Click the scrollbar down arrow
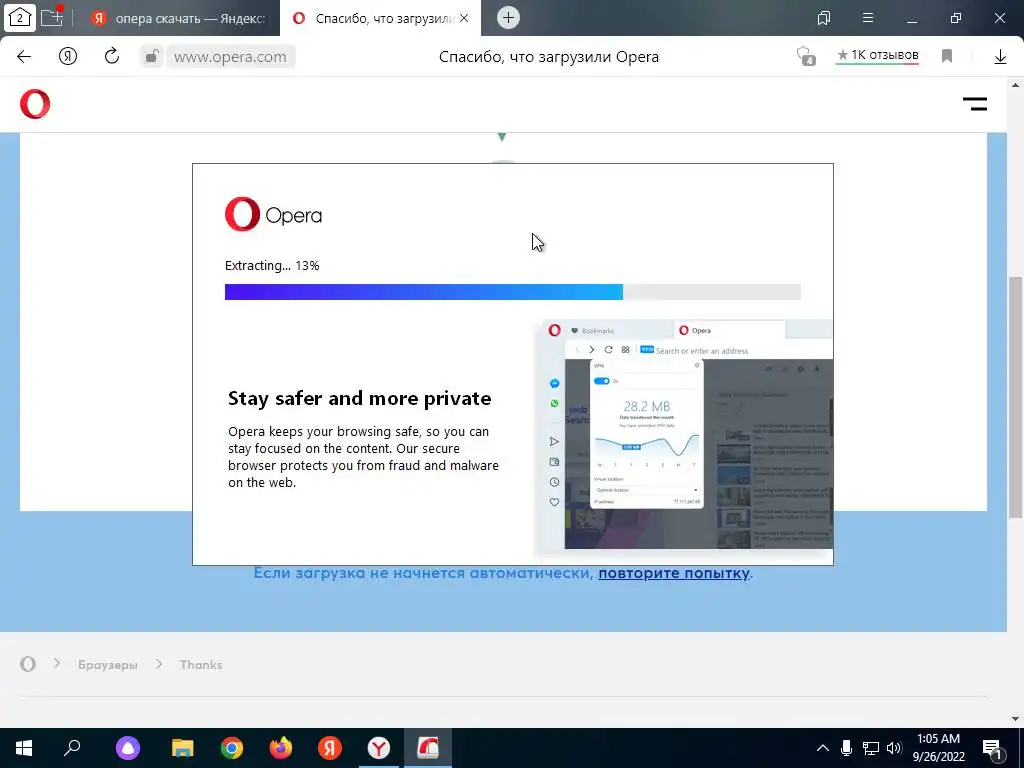The height and width of the screenshot is (768, 1024). click(1016, 719)
